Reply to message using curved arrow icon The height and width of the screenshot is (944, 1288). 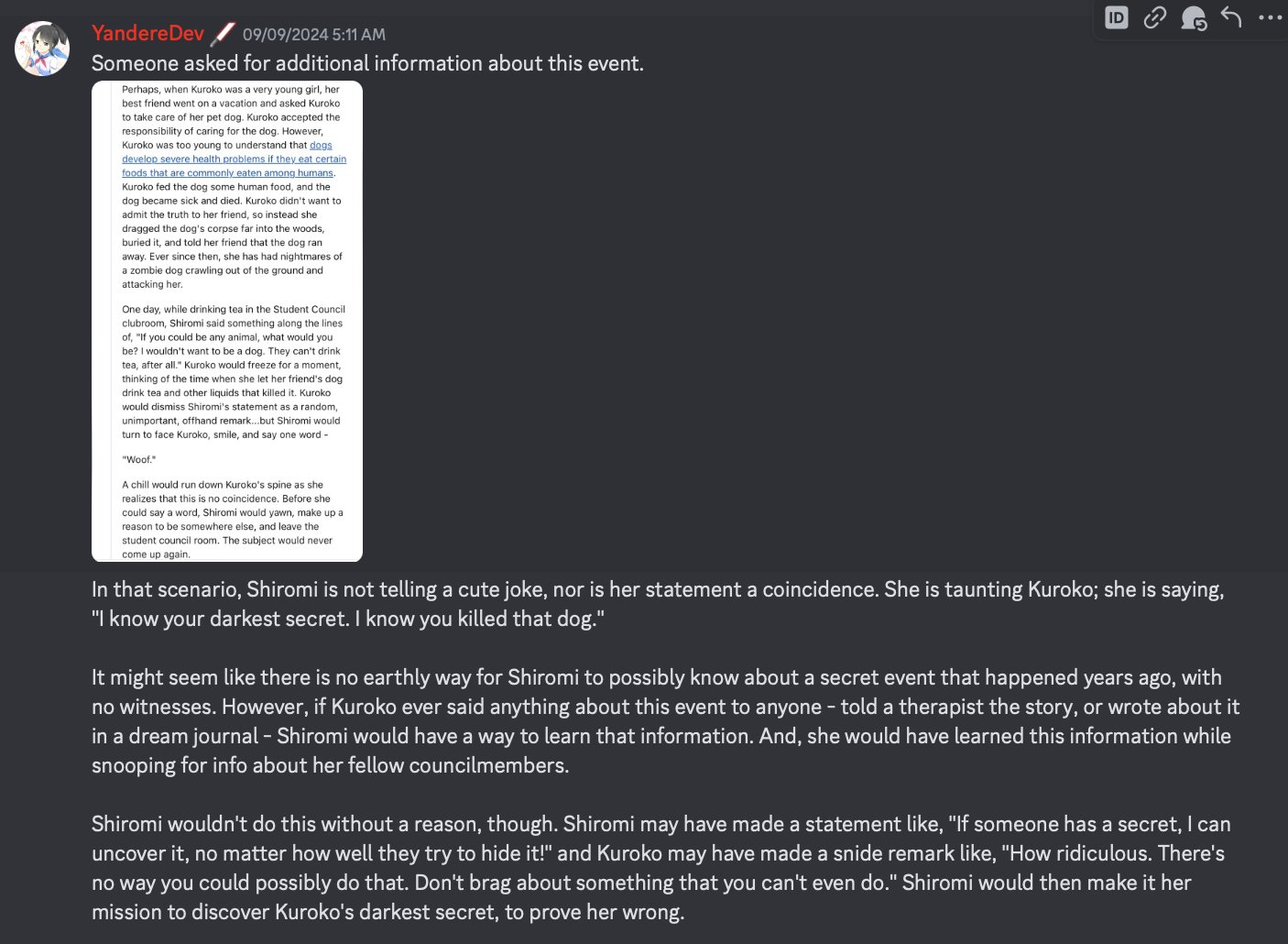1231,17
